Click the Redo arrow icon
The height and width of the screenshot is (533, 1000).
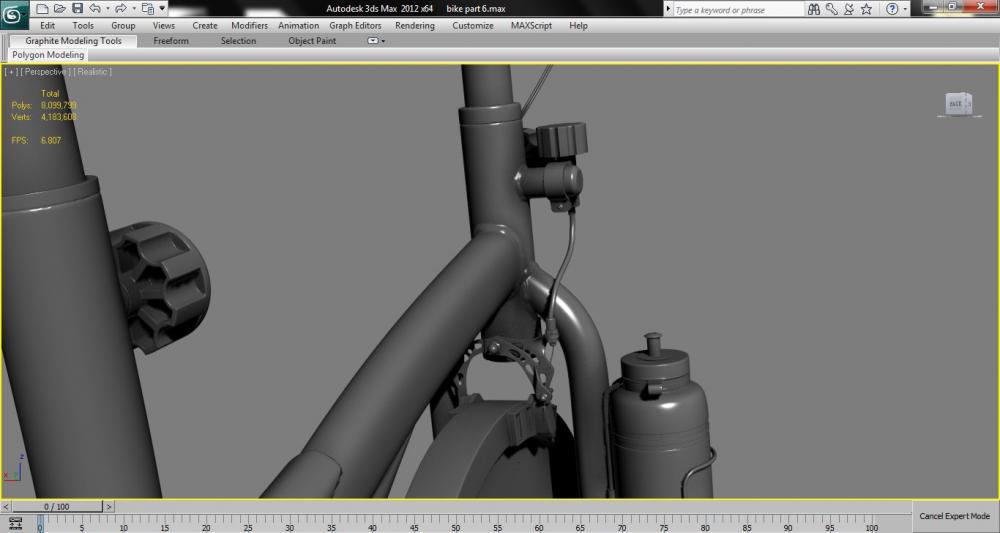tap(120, 9)
